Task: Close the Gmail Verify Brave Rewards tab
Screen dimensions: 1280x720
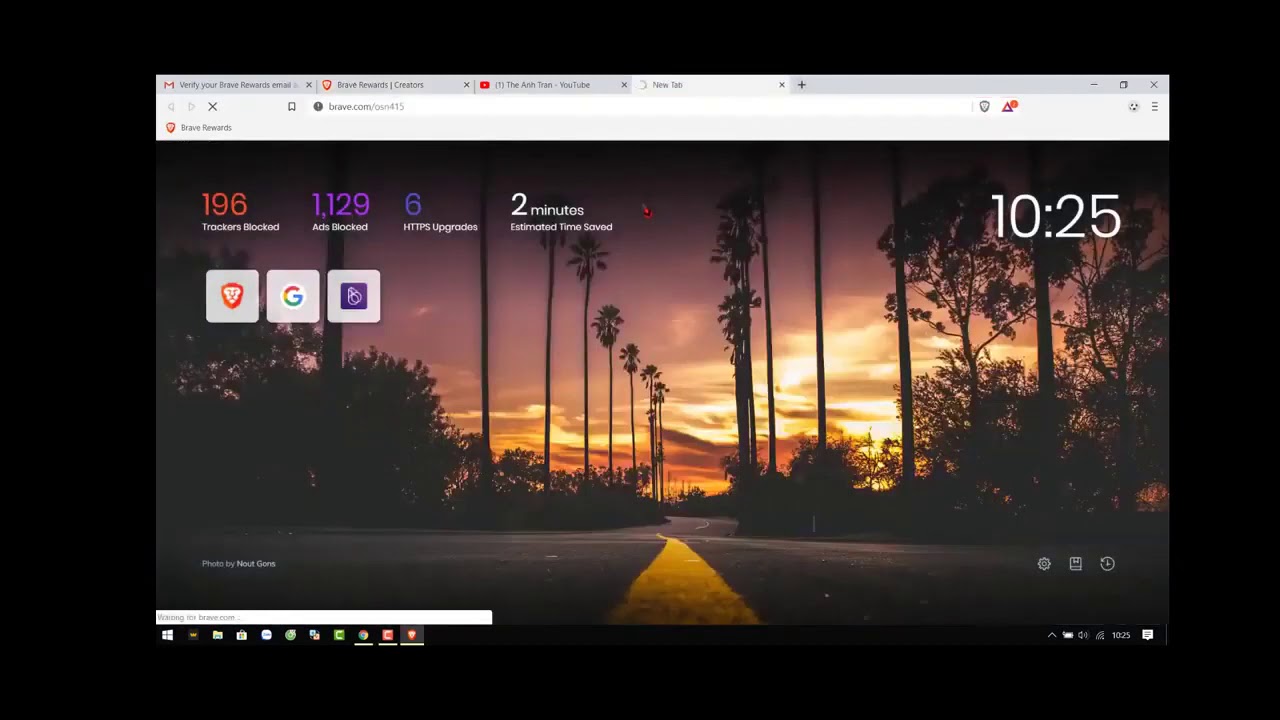Action: (308, 85)
